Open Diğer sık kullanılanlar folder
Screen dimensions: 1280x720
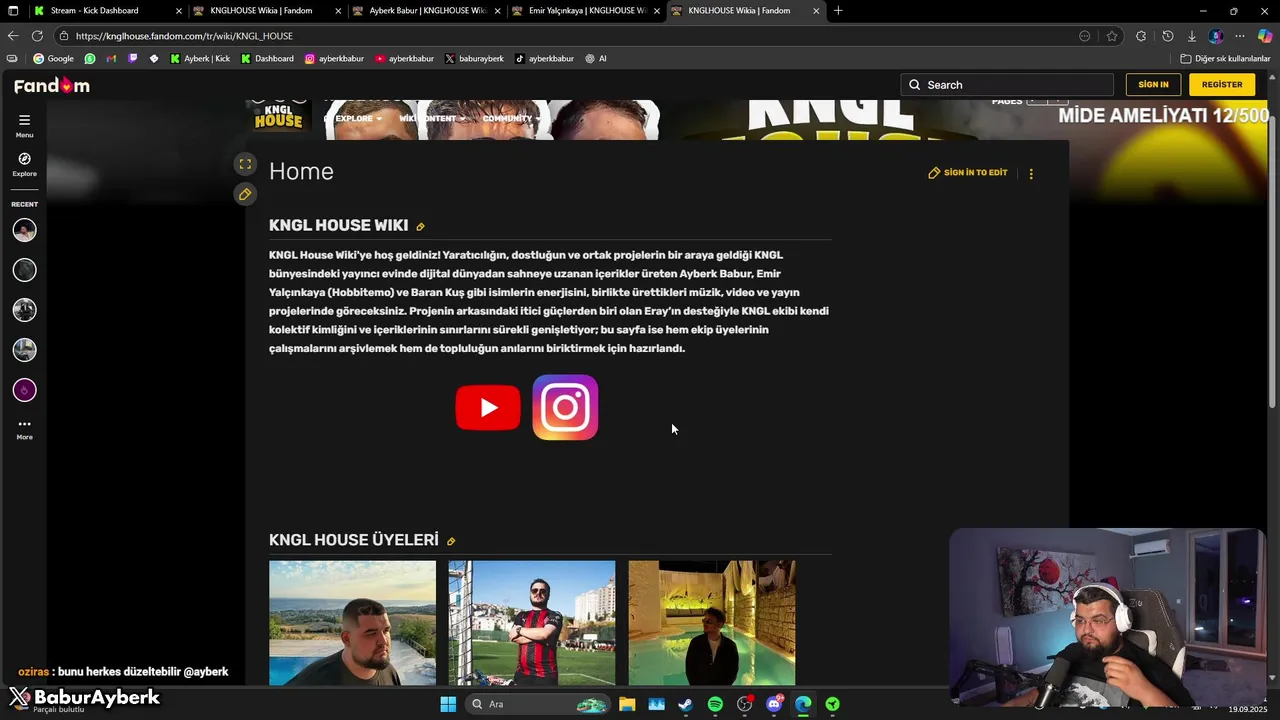click(1225, 59)
